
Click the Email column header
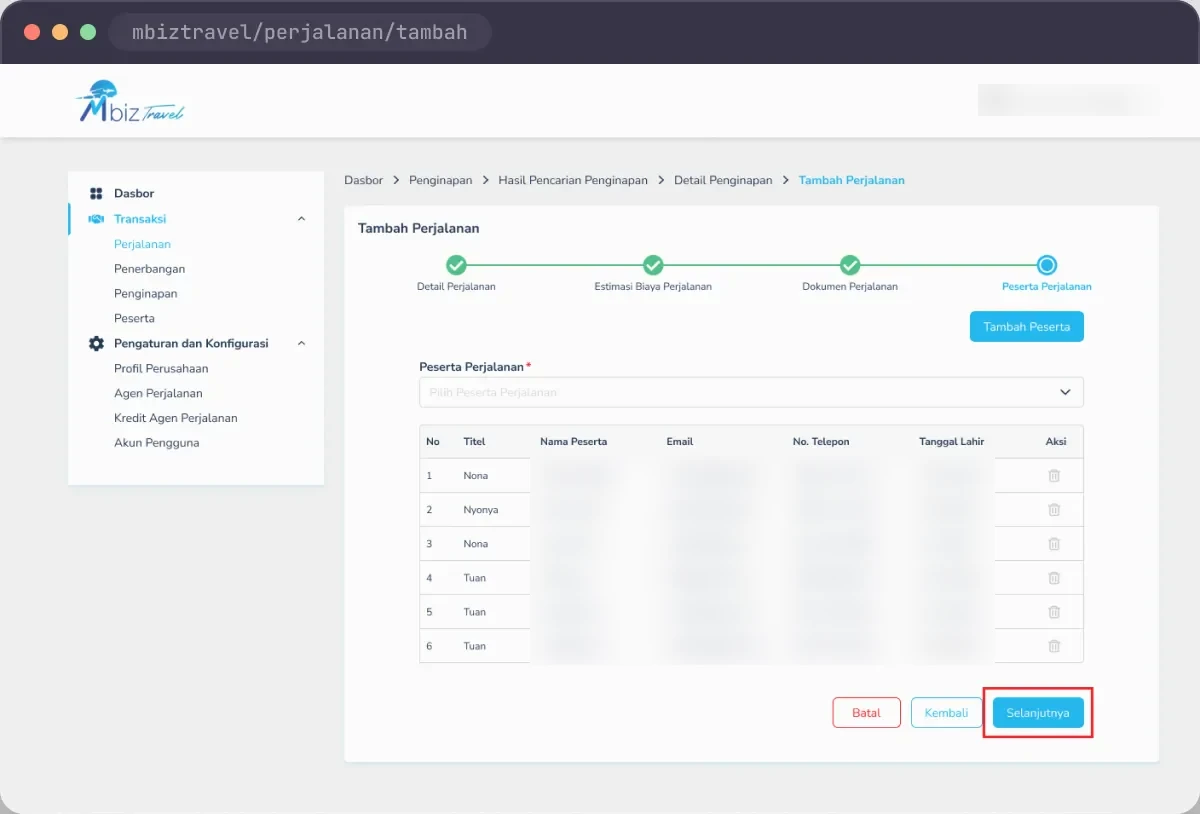coord(680,442)
